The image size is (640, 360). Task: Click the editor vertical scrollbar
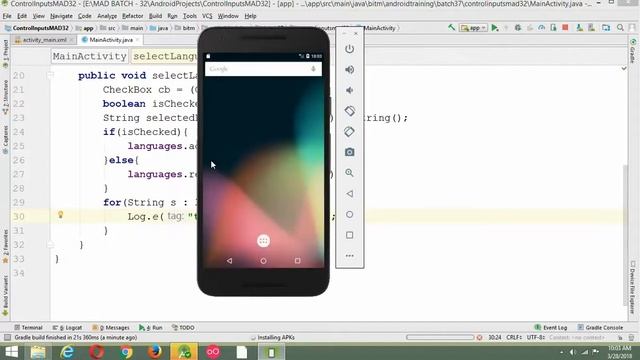(x=624, y=235)
